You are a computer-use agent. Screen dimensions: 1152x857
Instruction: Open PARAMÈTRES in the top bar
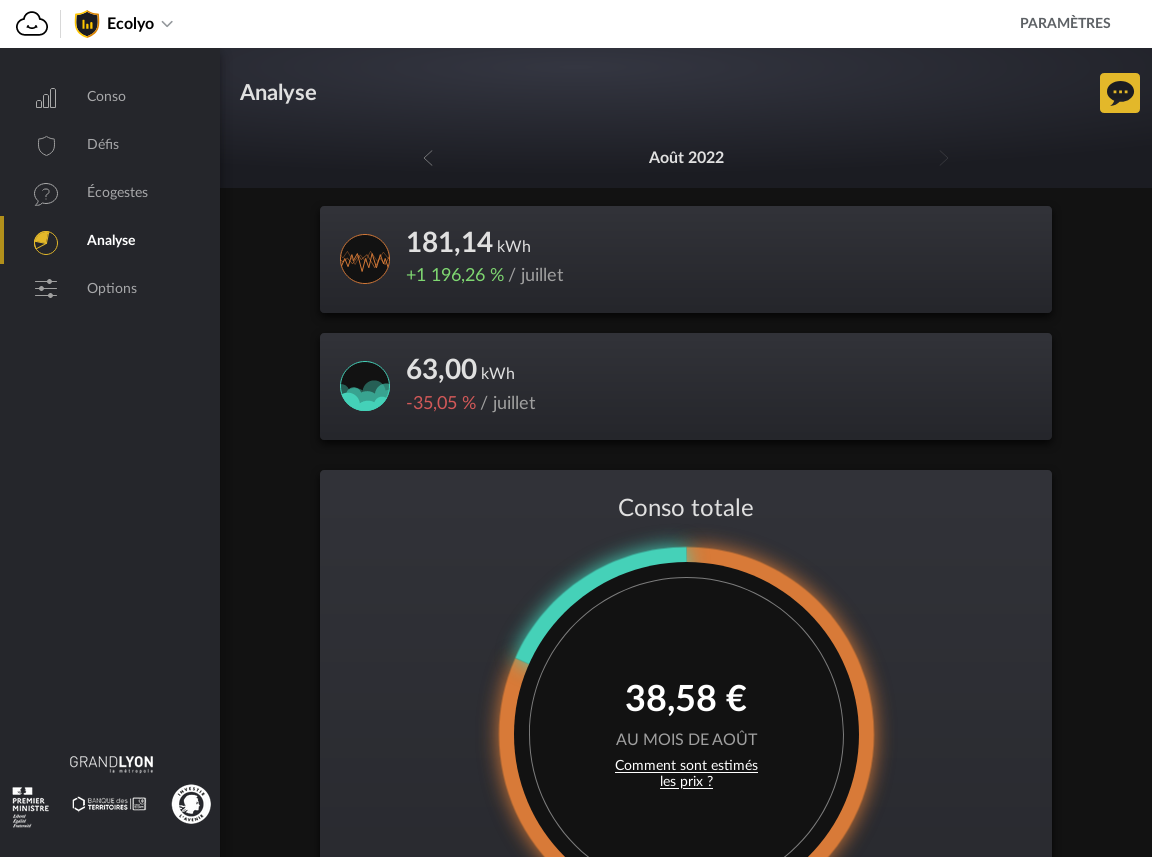tap(1065, 23)
